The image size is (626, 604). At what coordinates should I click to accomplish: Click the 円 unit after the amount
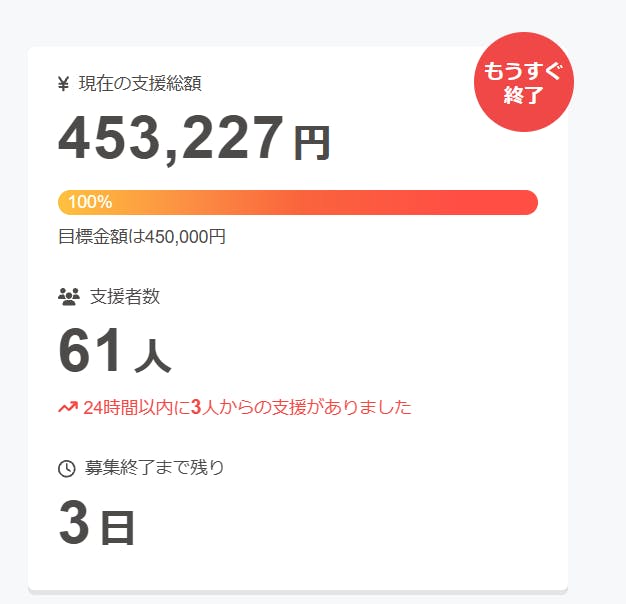311,144
